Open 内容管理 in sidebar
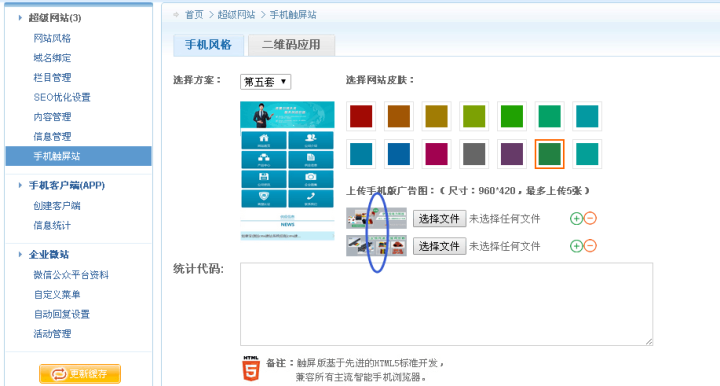720x386 pixels. click(52, 117)
